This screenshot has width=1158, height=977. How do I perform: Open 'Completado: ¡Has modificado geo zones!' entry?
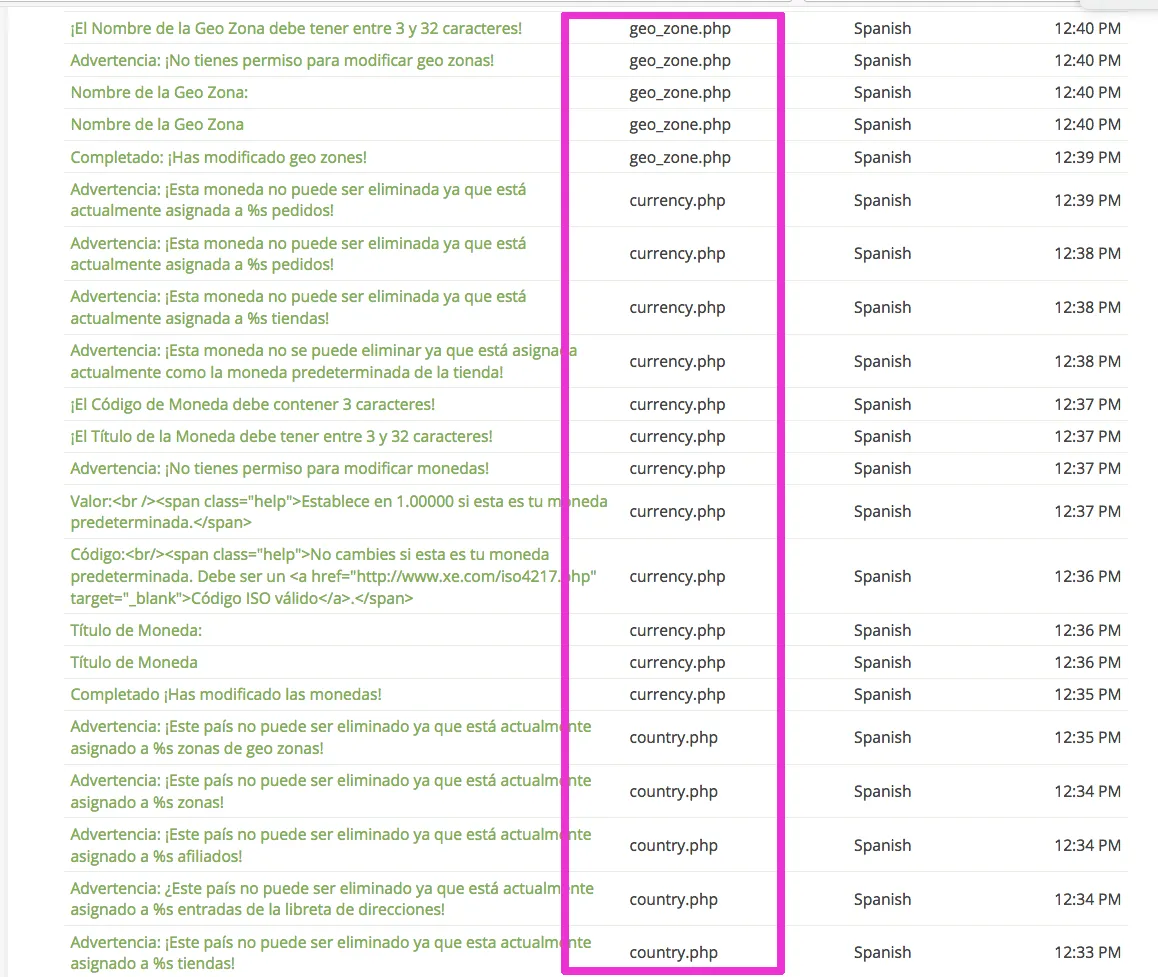click(219, 157)
